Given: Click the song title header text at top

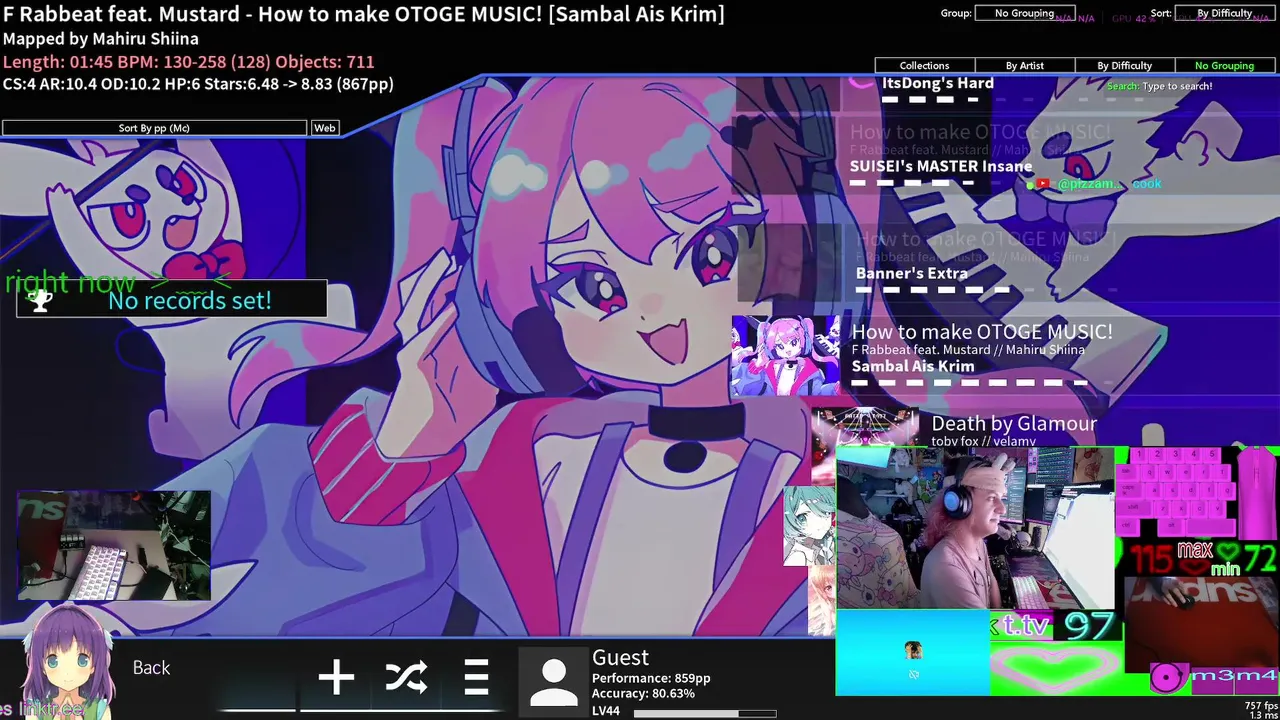Looking at the screenshot, I should tap(363, 14).
